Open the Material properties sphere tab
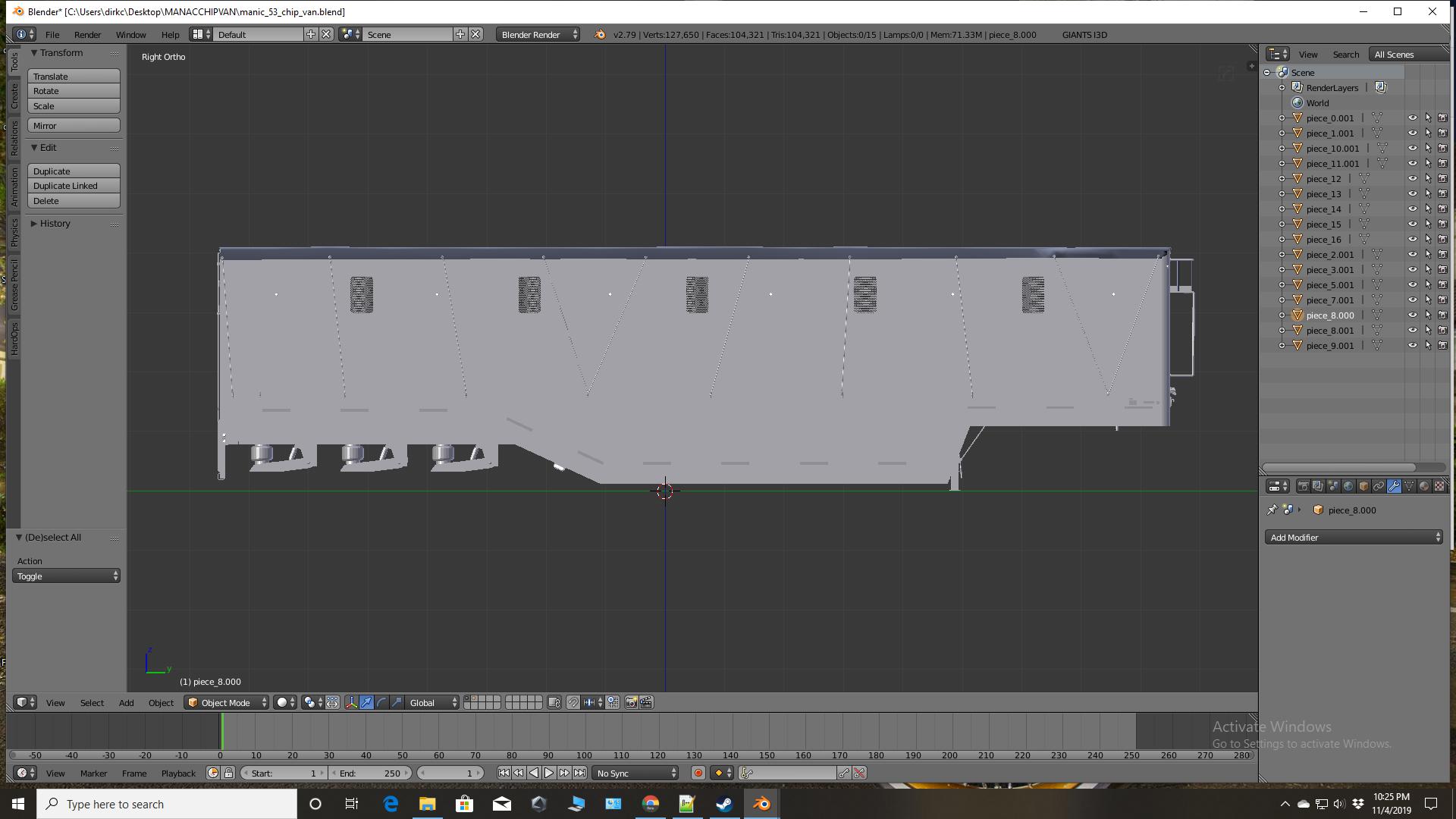 1424,486
